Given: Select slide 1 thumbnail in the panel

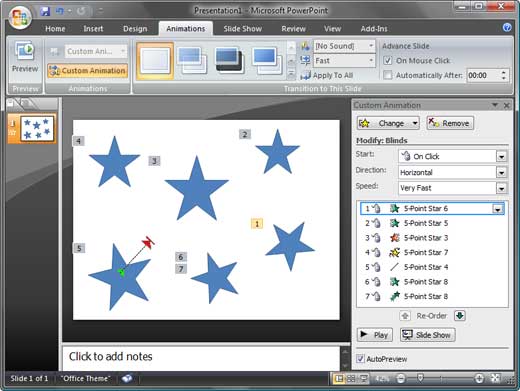Looking at the screenshot, I should (x=37, y=128).
